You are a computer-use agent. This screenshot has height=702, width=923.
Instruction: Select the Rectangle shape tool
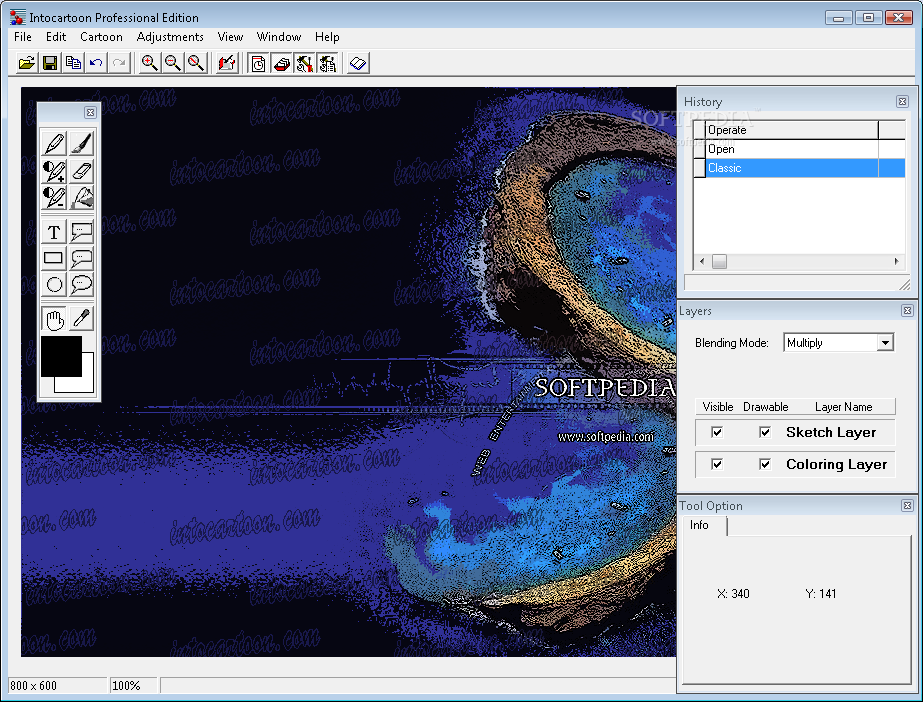54,258
